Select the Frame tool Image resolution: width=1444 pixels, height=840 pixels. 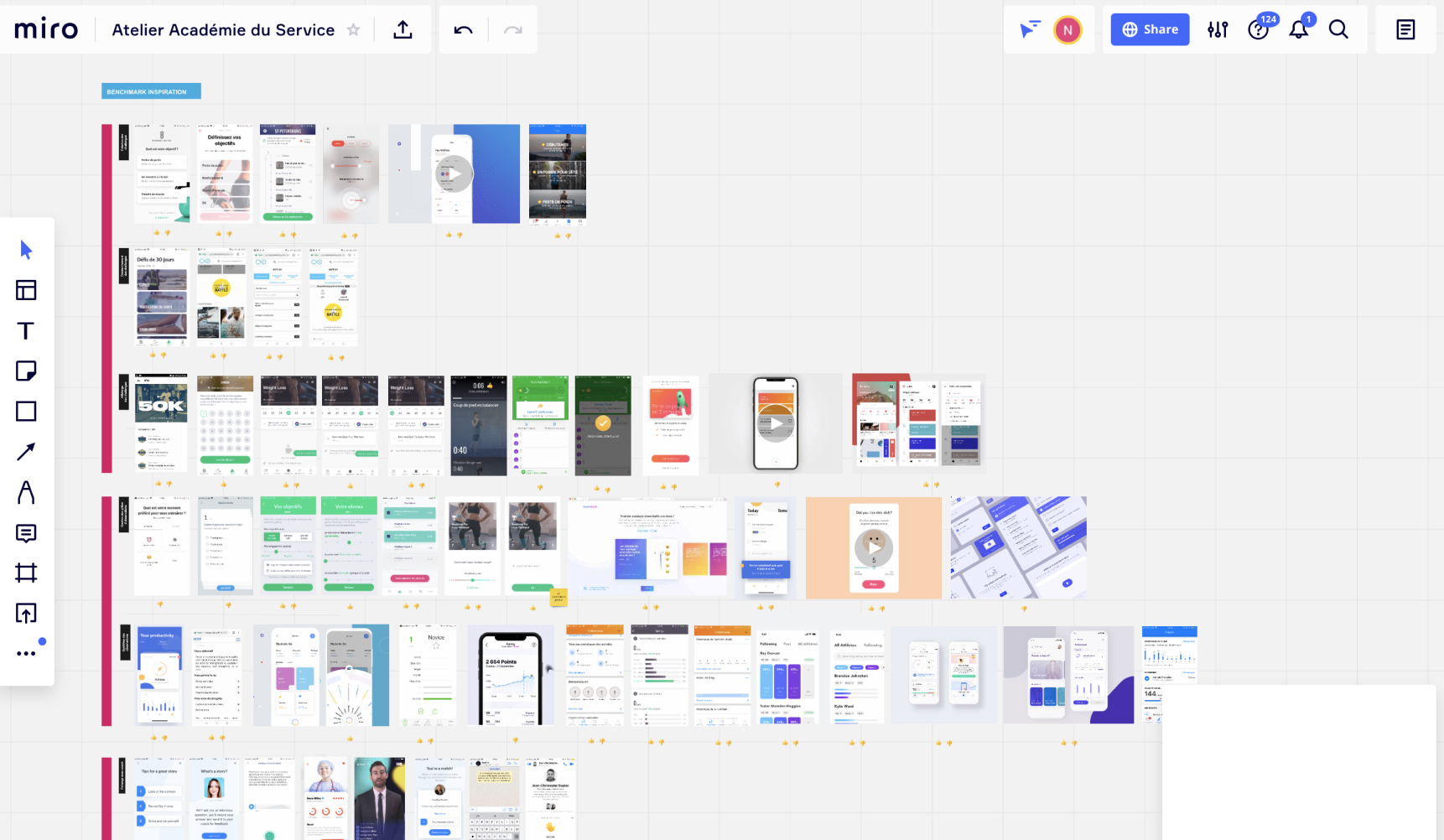[26, 573]
